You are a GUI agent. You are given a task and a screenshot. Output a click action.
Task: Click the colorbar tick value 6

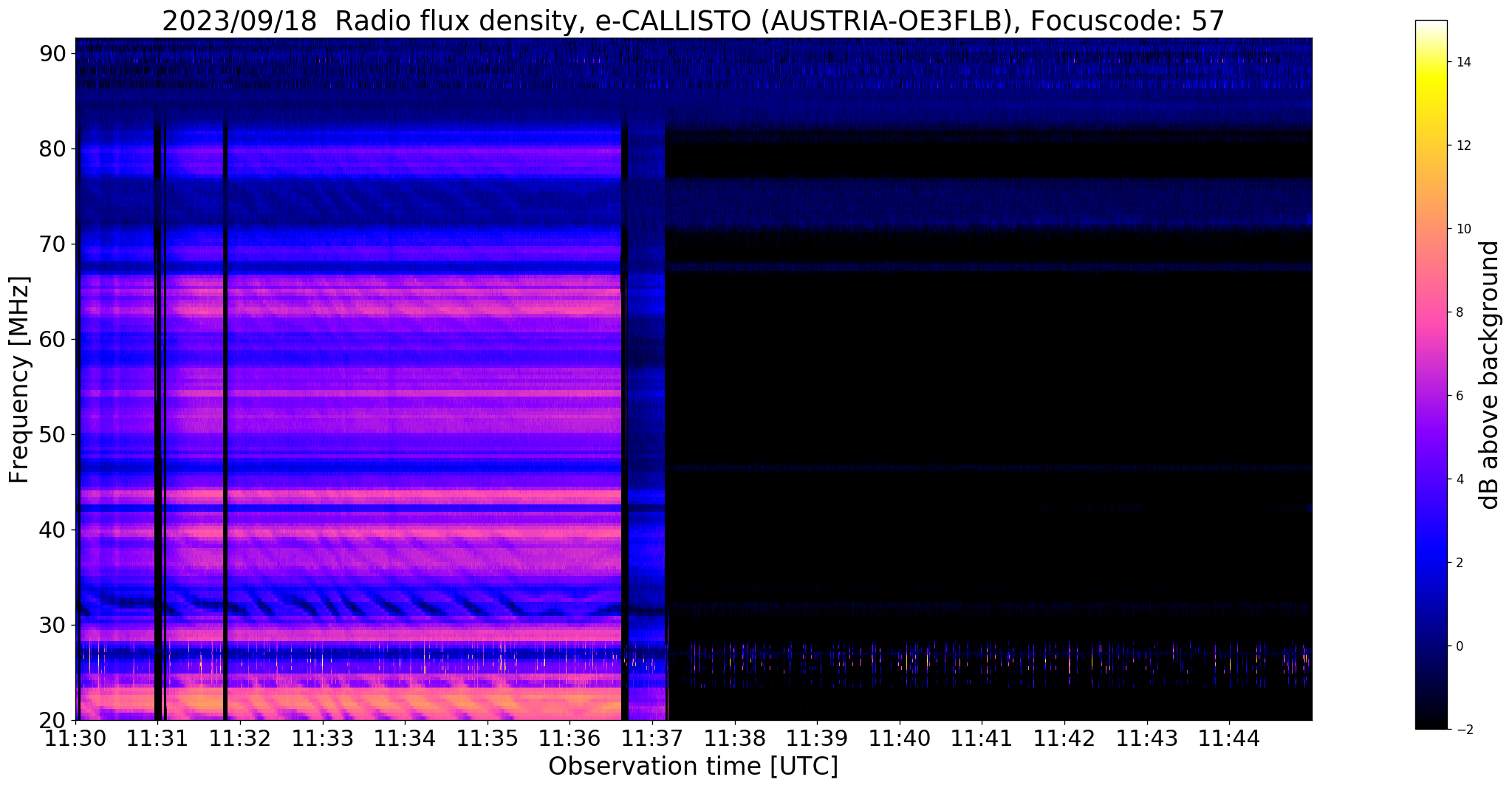click(1459, 396)
